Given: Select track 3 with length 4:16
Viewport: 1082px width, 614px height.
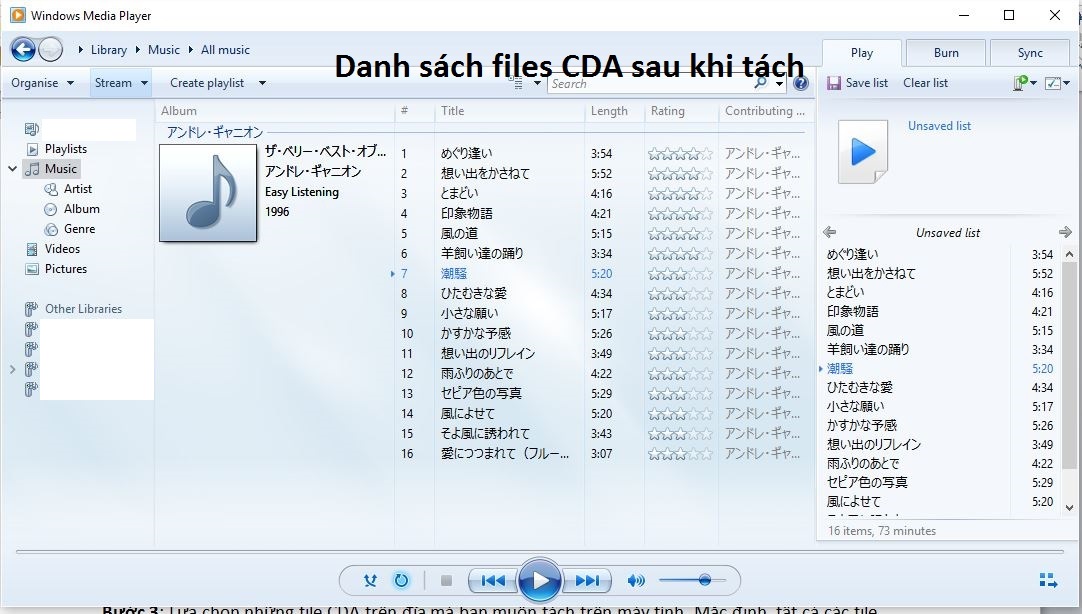Looking at the screenshot, I should point(600,194).
